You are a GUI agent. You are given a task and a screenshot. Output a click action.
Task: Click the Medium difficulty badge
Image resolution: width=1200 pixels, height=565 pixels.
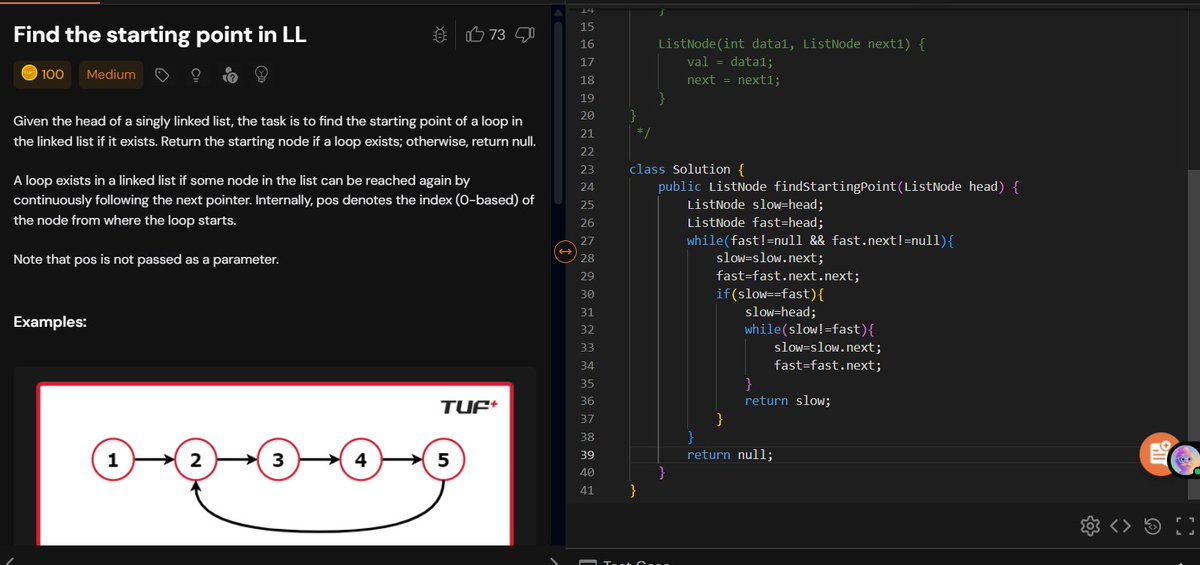(111, 74)
